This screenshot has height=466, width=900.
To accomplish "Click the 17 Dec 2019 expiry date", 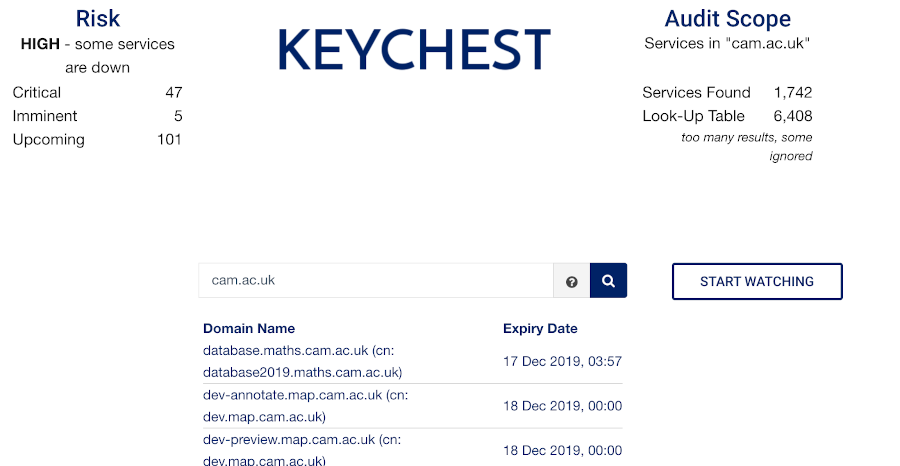I will (562, 361).
